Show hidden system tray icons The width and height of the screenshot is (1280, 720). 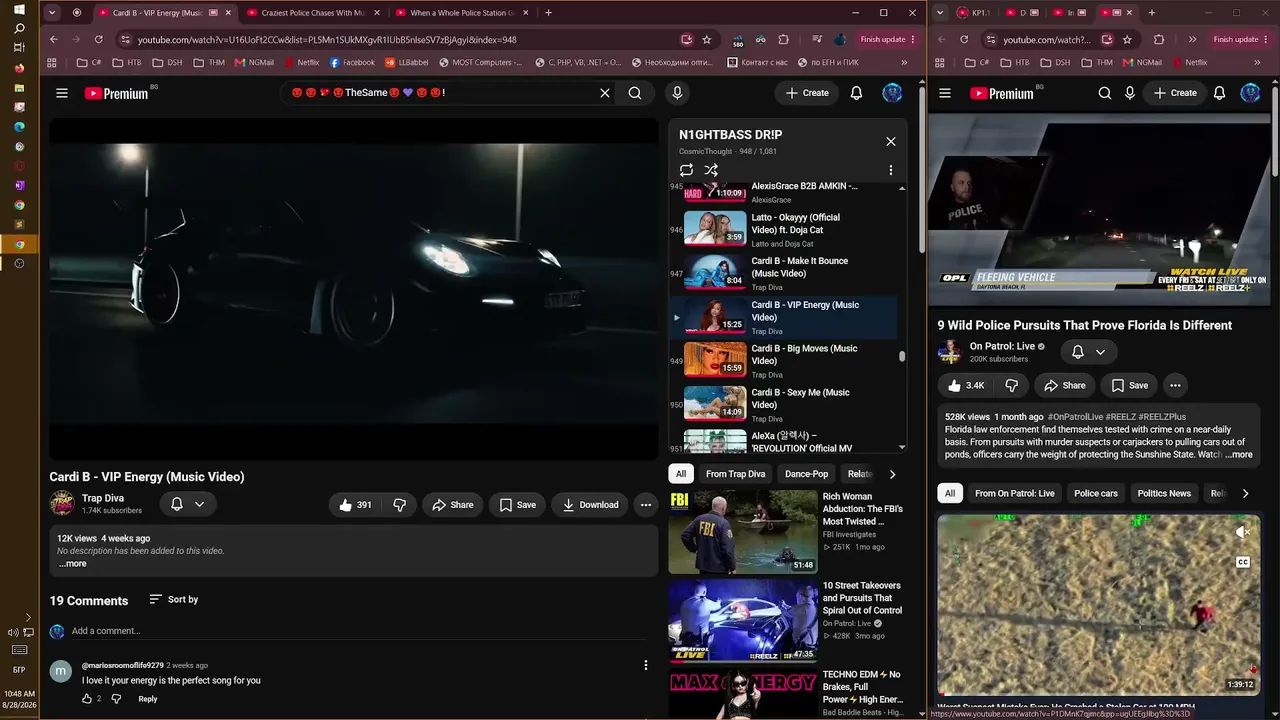27,617
